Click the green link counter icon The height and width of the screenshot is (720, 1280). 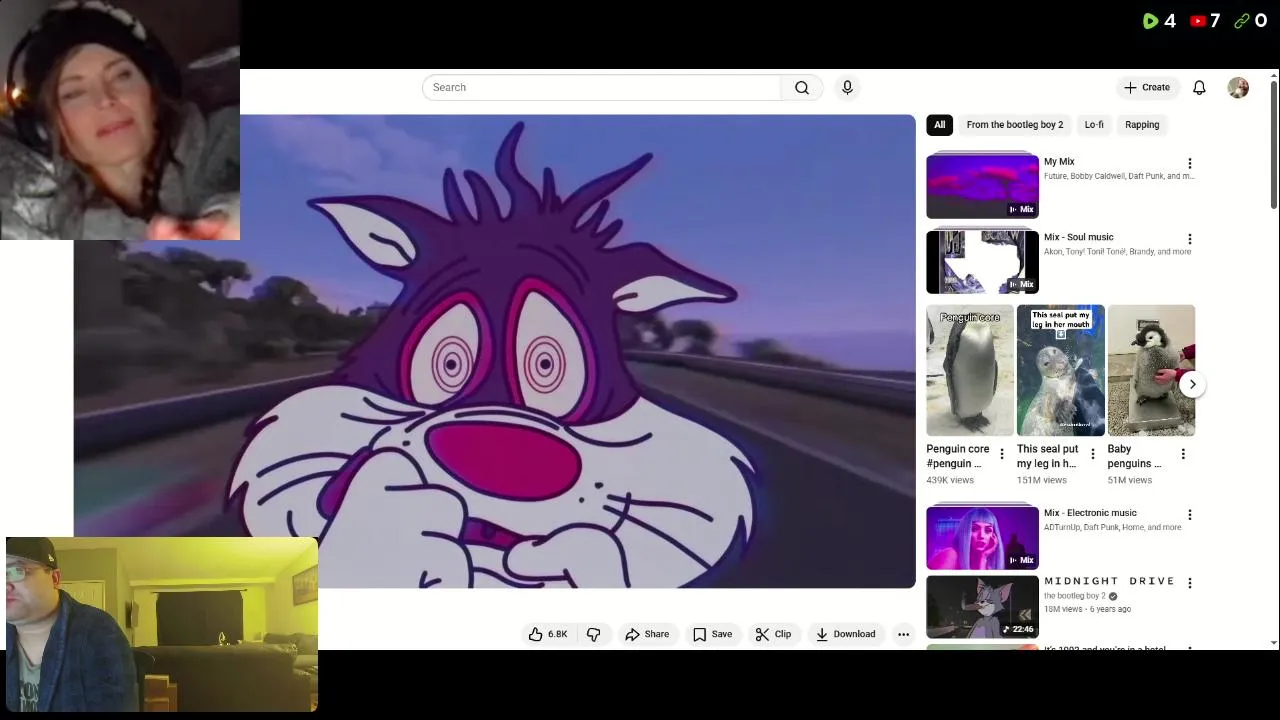point(1242,21)
